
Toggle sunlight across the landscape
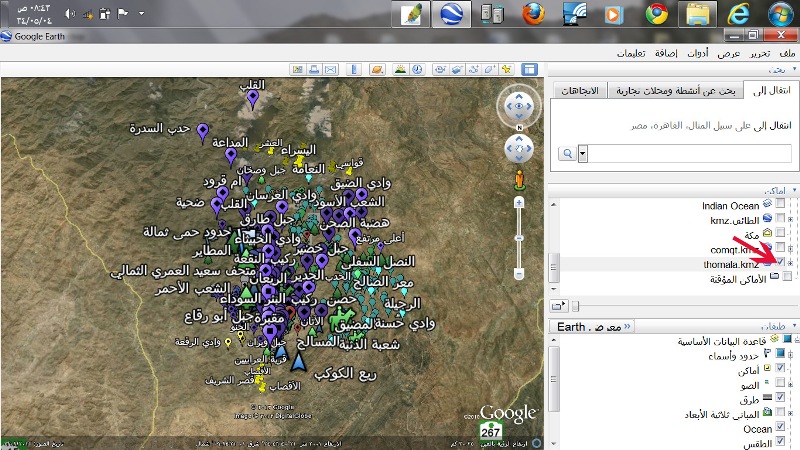coord(401,69)
